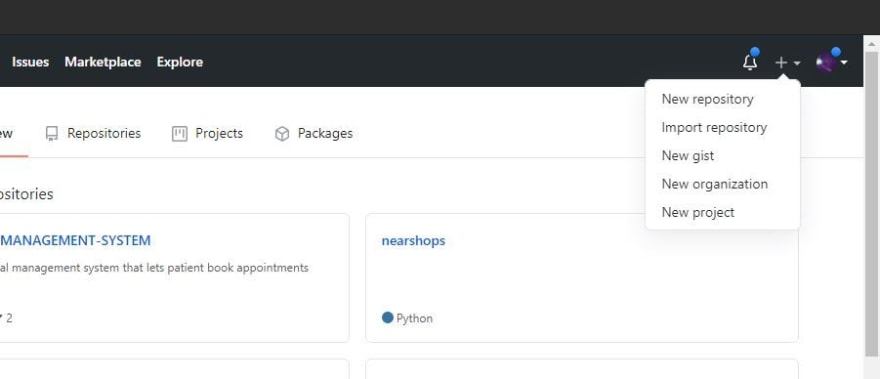Screen dimensions: 880x379
Task: Open Issues in the top navigation
Action: 30,62
